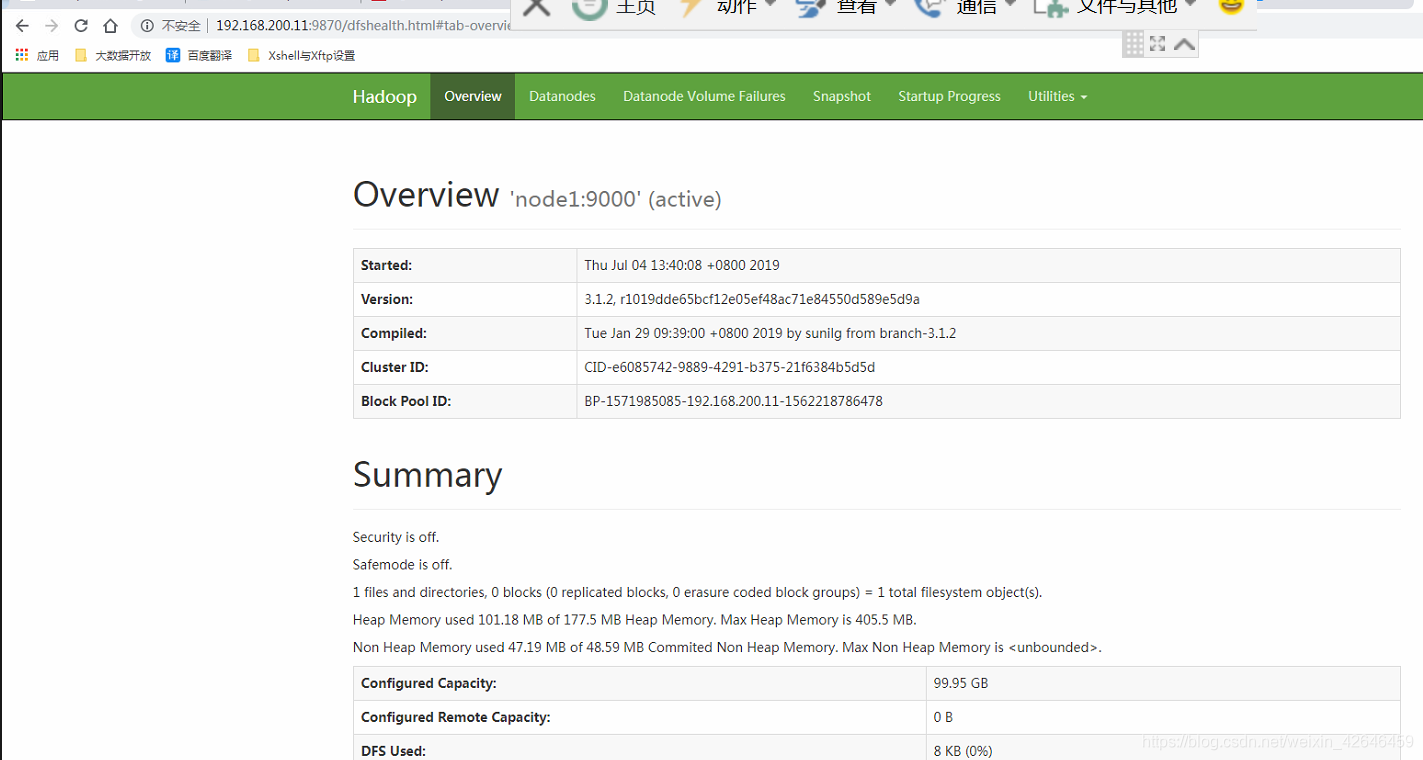
Task: Close the remote session with the X icon
Action: pos(536,7)
